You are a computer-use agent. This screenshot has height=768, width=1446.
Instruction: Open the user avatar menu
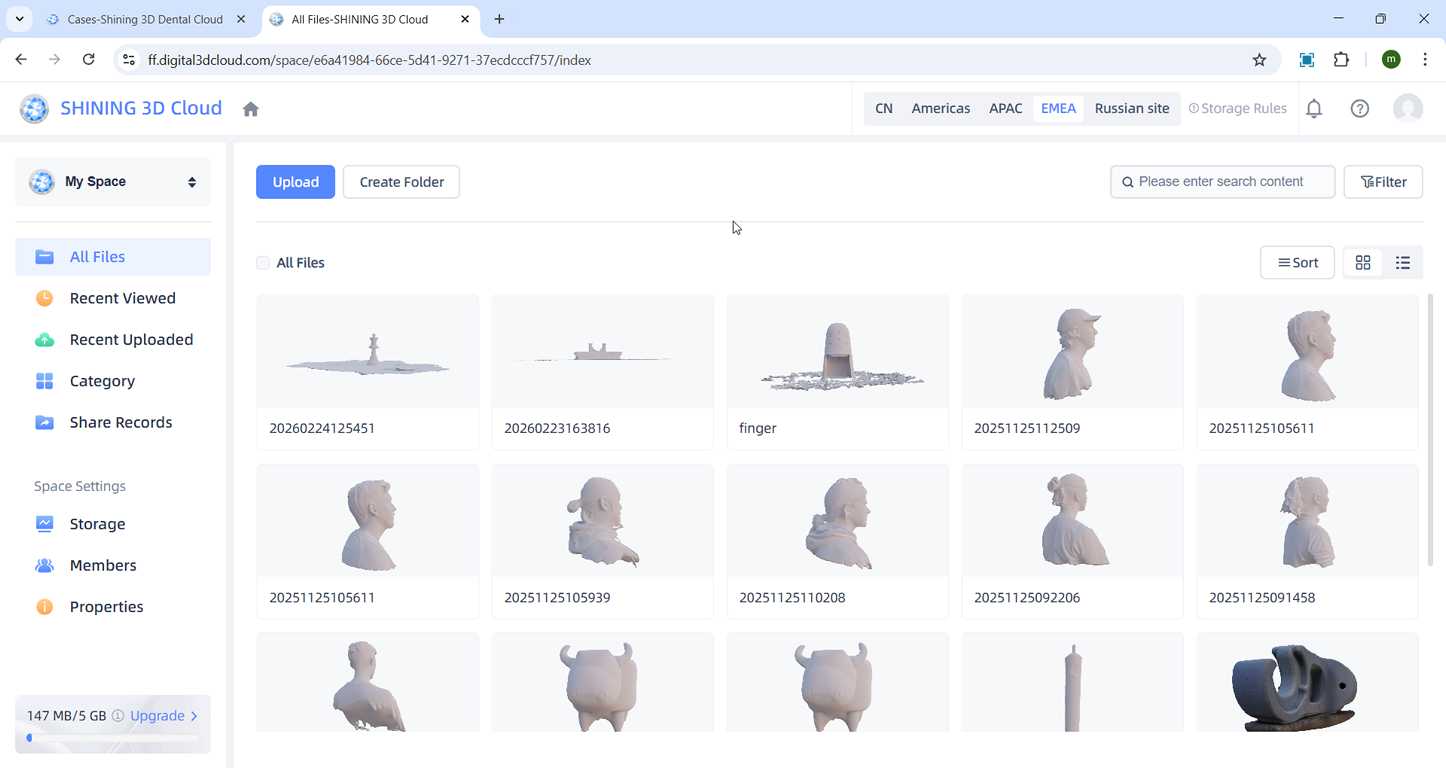click(1408, 109)
